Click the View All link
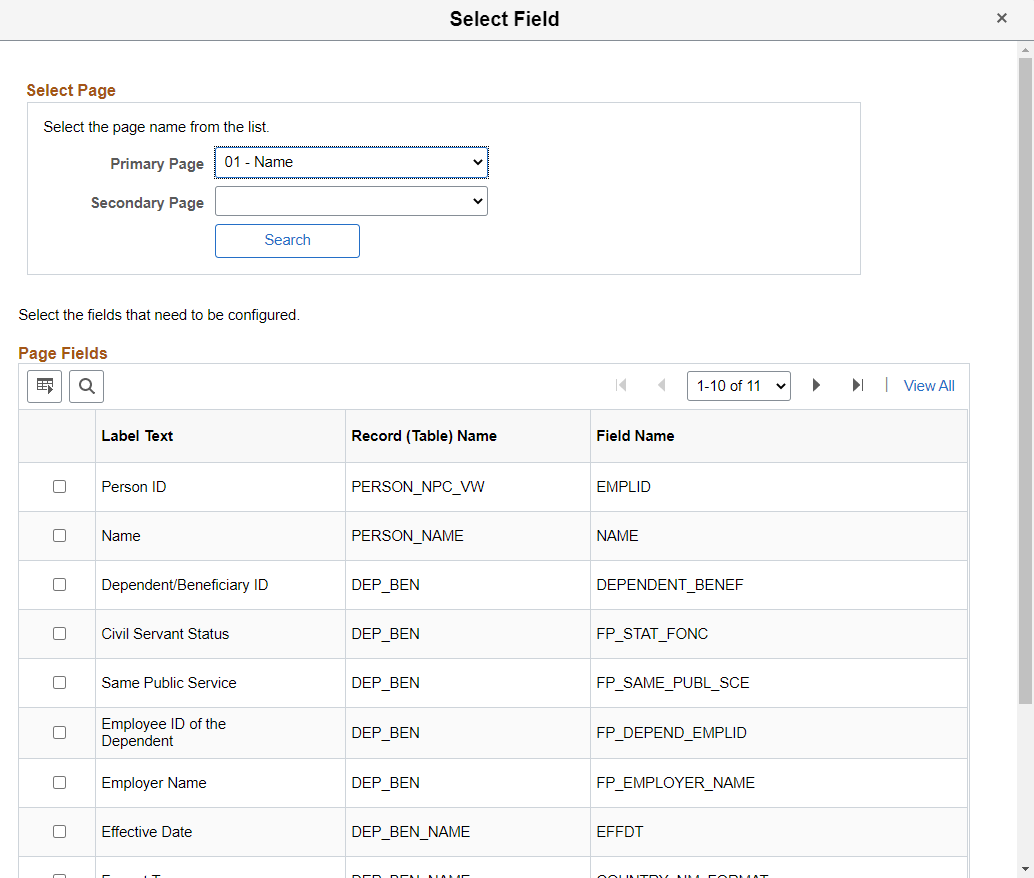 (929, 386)
